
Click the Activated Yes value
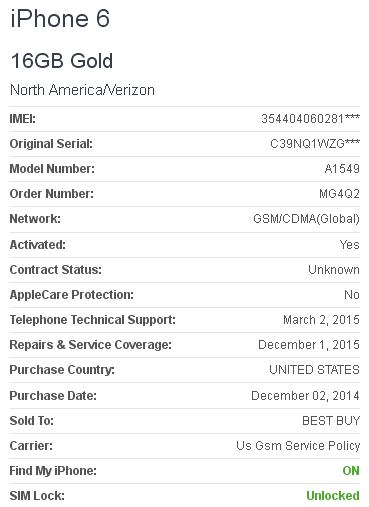350,245
